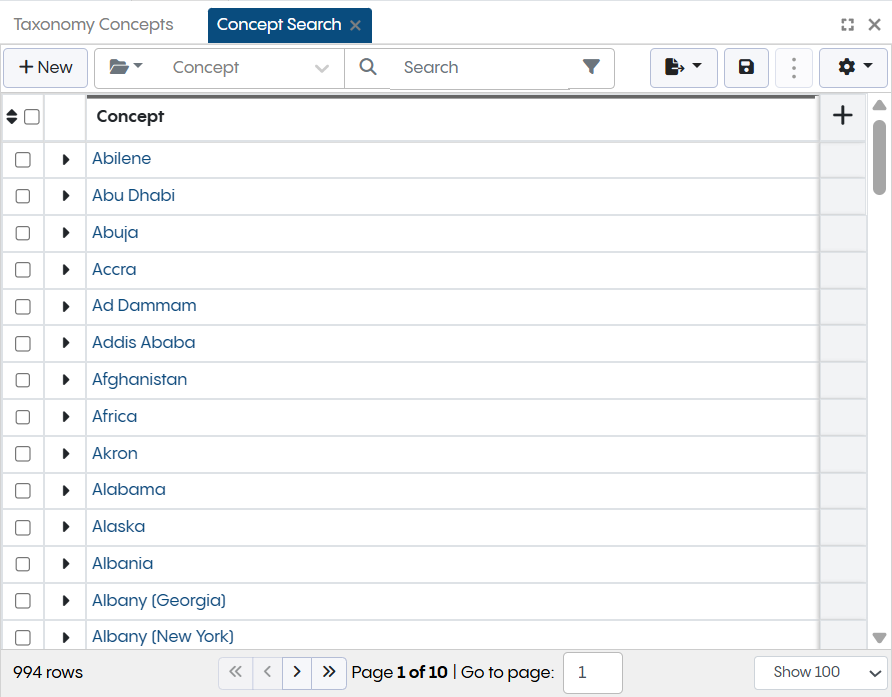Open the export options menu
The width and height of the screenshot is (892, 697).
coord(684,68)
